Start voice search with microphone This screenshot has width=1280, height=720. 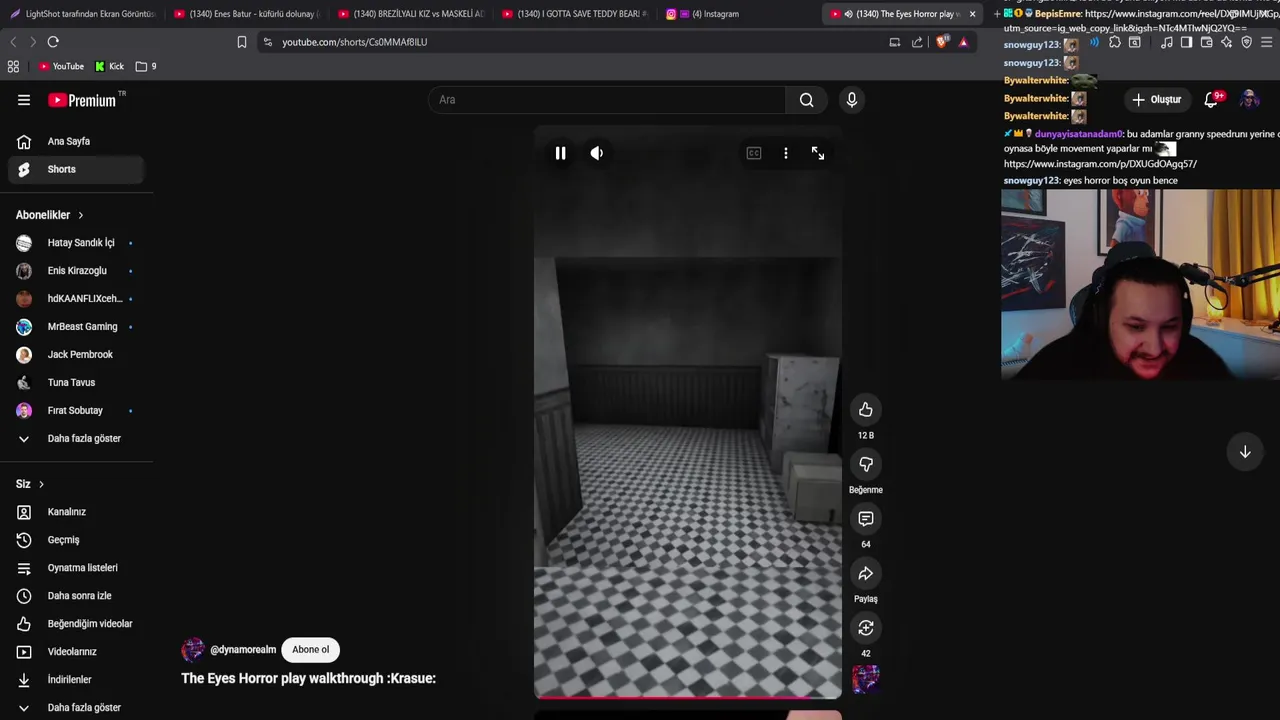click(x=852, y=100)
